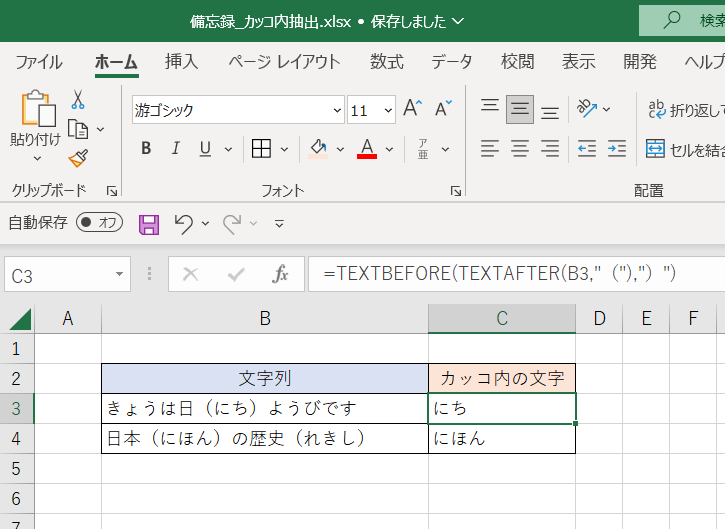Cut selection with the scissors icon

click(x=78, y=99)
